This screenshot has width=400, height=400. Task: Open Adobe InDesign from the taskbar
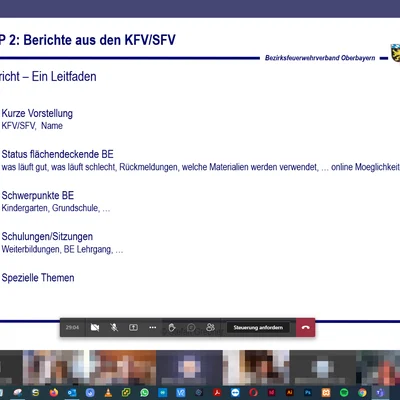(272, 393)
